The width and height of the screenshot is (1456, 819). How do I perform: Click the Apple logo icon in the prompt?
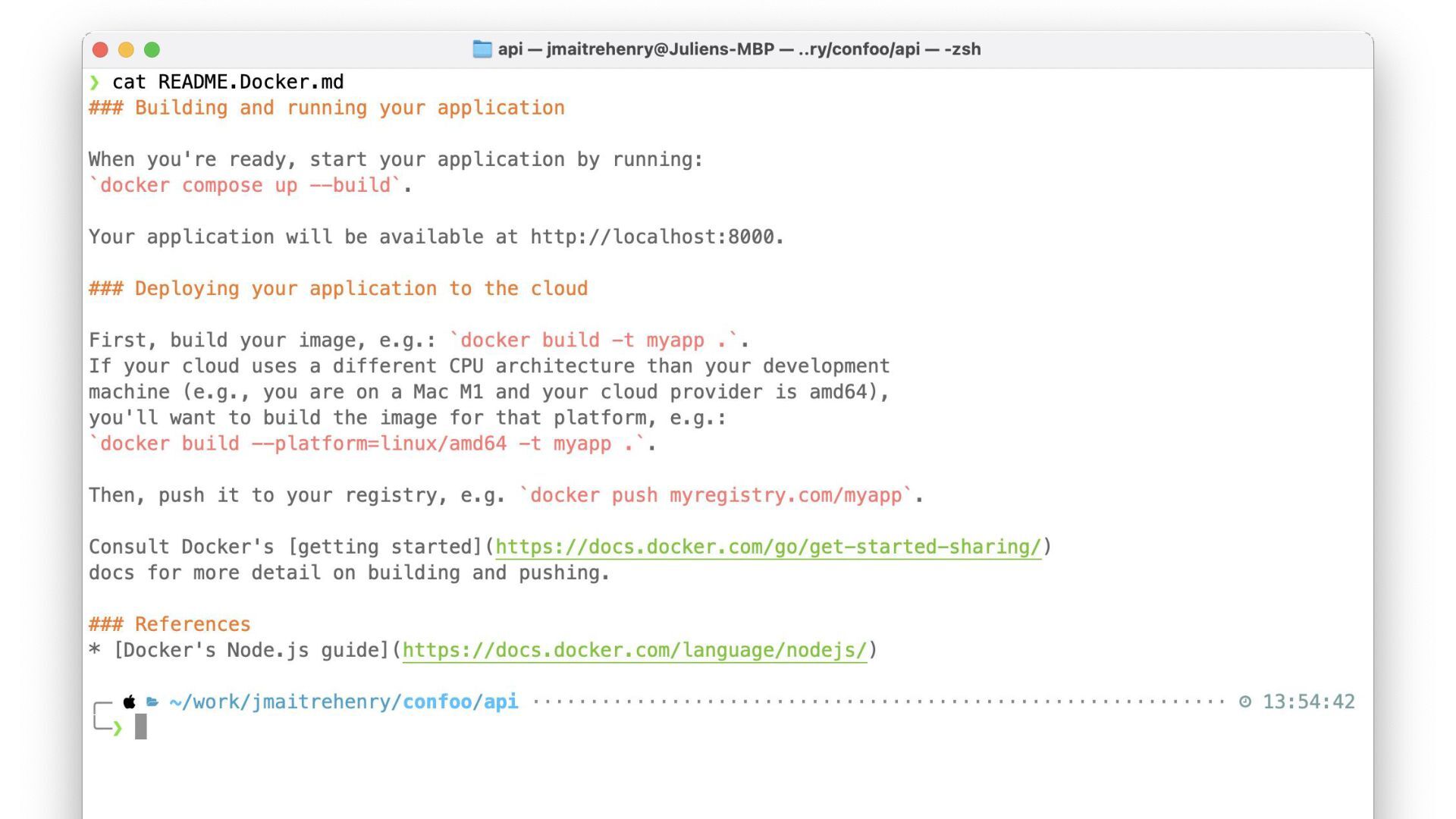[x=130, y=701]
